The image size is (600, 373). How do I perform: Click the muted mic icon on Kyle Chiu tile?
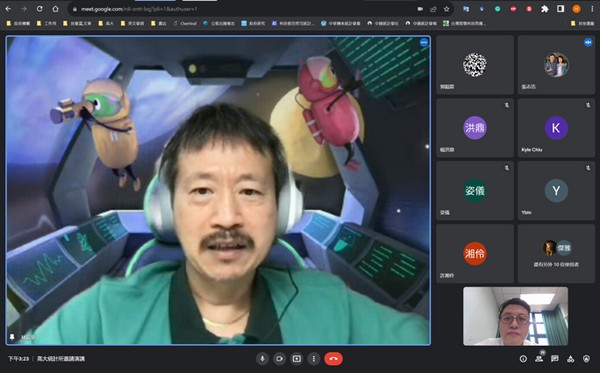tap(588, 105)
